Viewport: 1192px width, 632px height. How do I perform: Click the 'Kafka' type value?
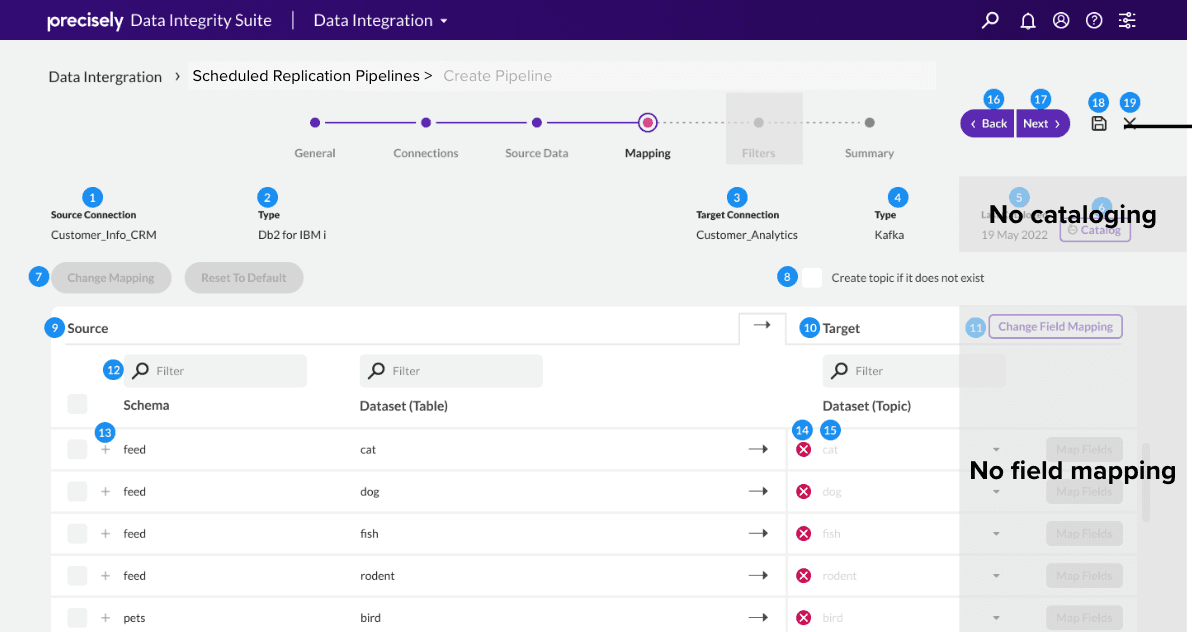(x=889, y=234)
